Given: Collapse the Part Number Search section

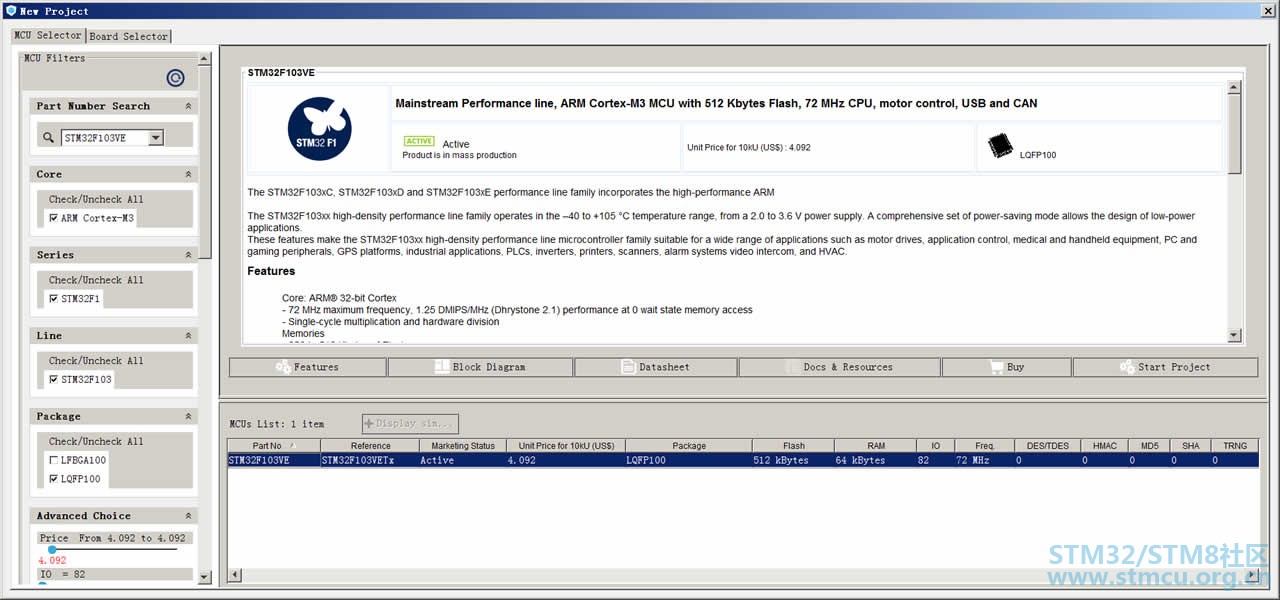Looking at the screenshot, I should [x=188, y=106].
